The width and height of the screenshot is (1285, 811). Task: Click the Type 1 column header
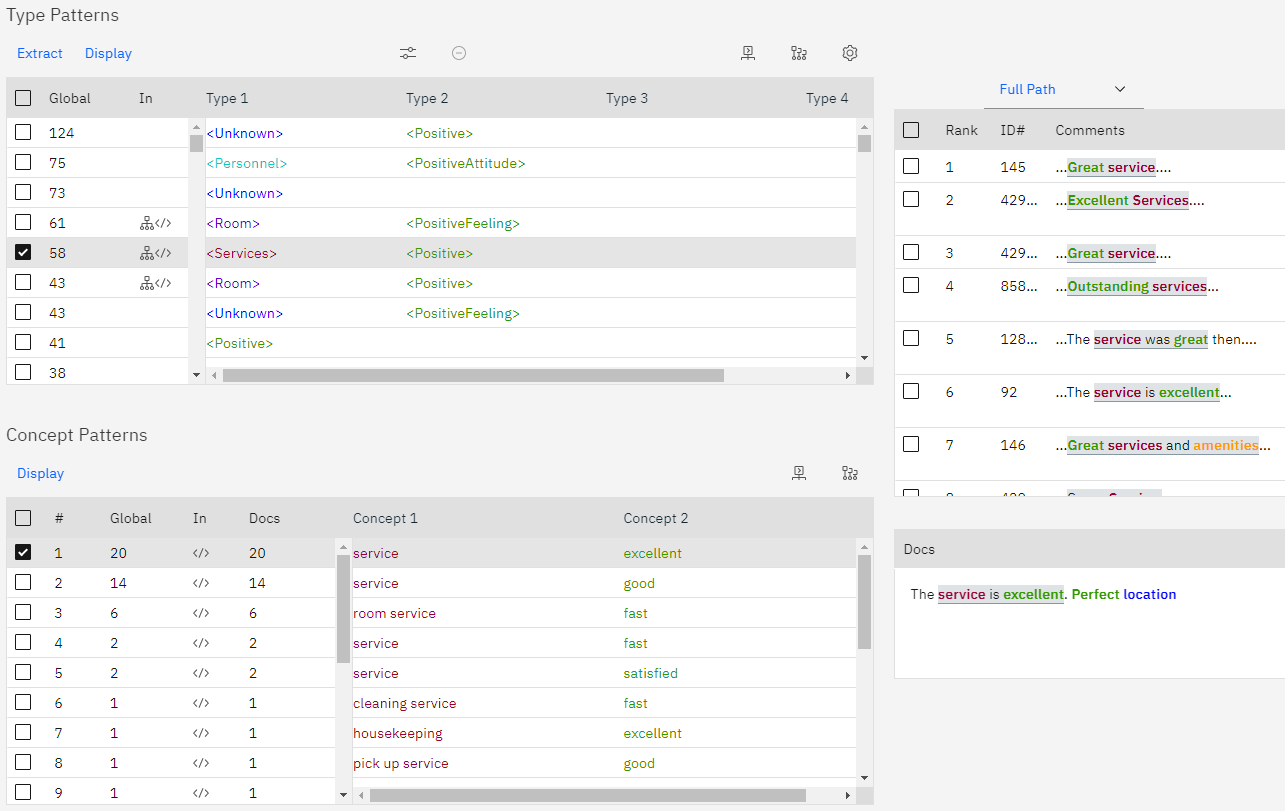click(x=227, y=98)
